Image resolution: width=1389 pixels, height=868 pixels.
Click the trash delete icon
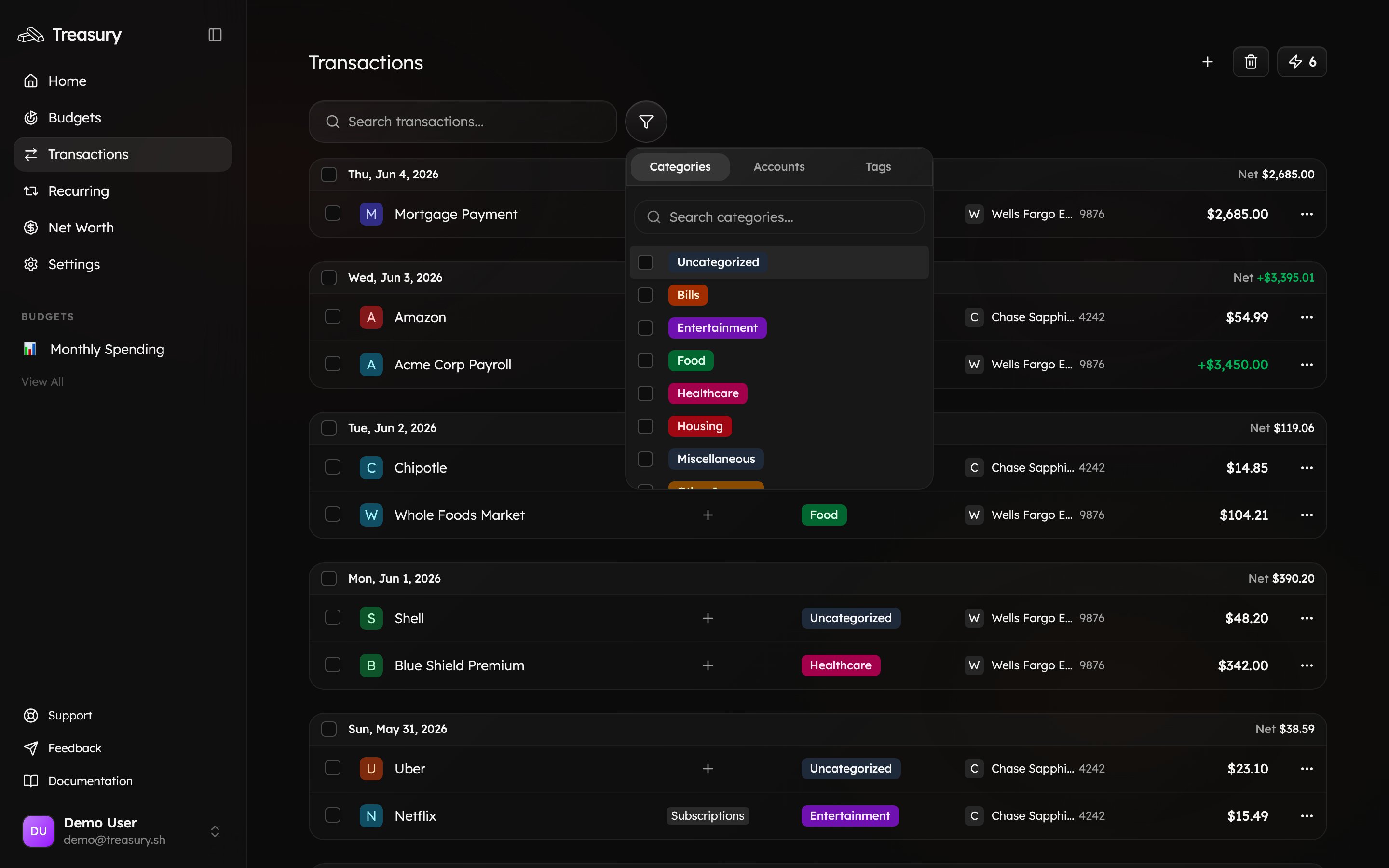(1251, 62)
